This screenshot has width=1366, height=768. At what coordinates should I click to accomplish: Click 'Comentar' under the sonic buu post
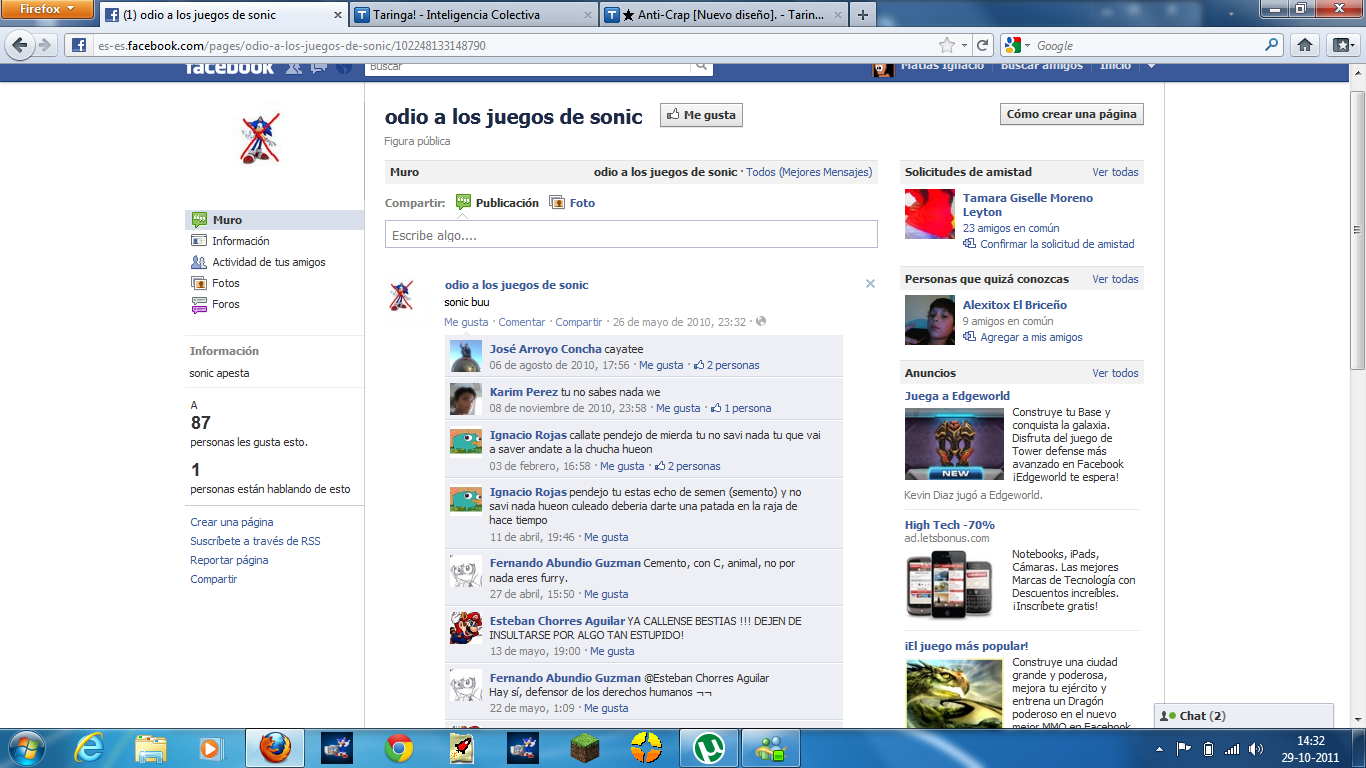pyautogui.click(x=522, y=322)
